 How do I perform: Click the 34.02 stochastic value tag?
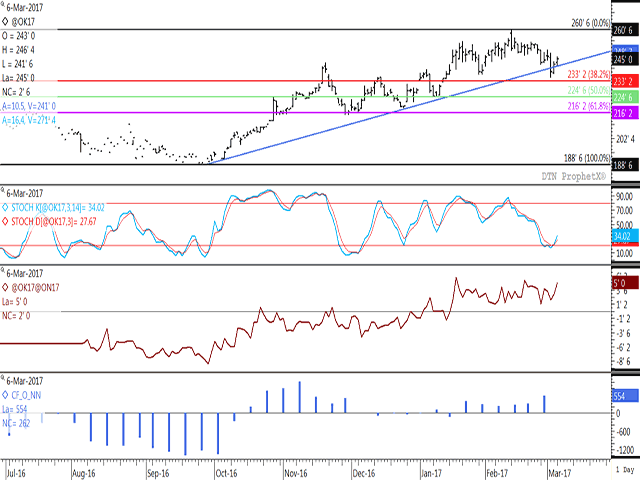point(625,236)
